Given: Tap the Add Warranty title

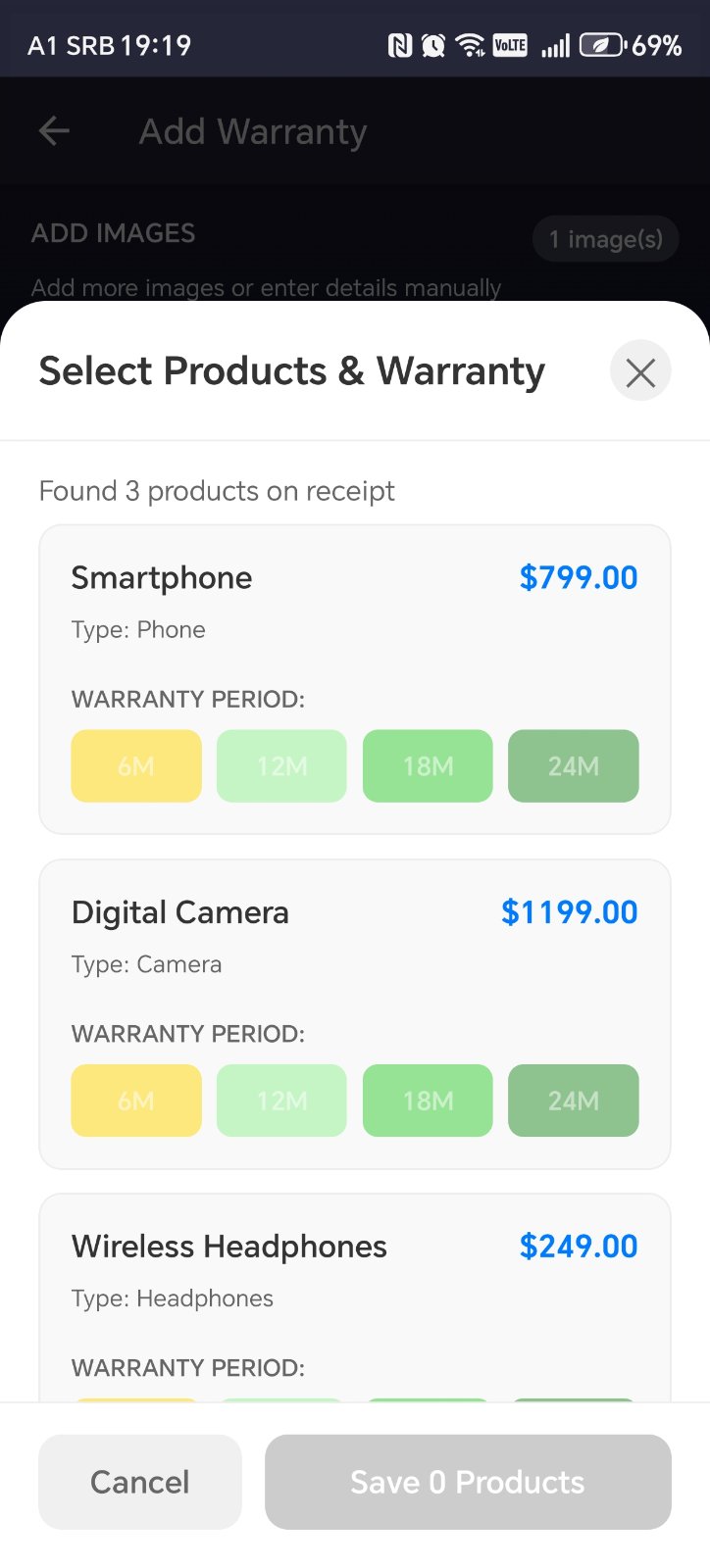Looking at the screenshot, I should 253,130.
